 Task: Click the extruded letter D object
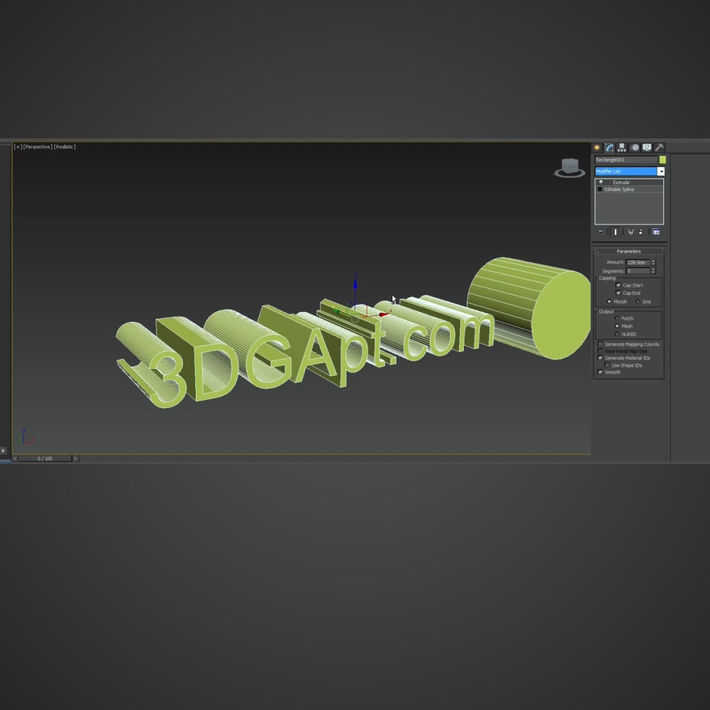[199, 358]
